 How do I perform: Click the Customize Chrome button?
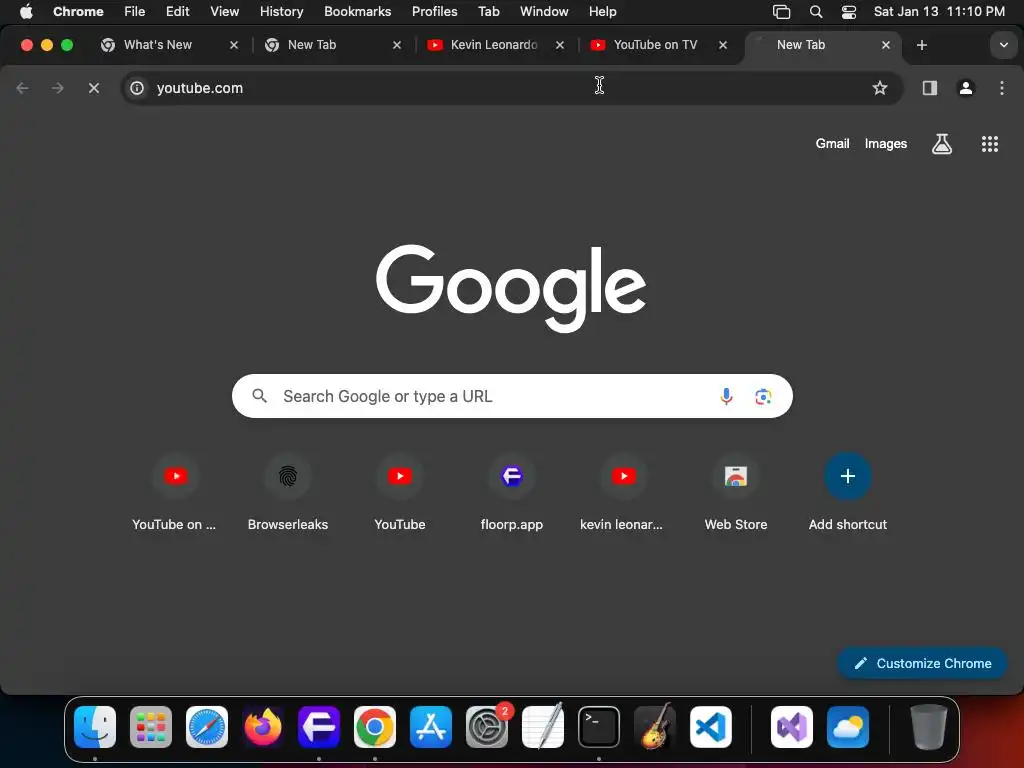tap(922, 663)
